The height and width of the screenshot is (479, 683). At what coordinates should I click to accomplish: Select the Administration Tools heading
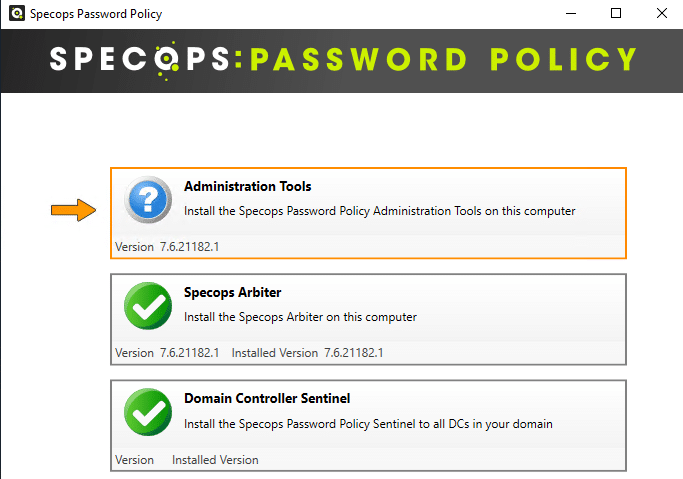pyautogui.click(x=247, y=186)
